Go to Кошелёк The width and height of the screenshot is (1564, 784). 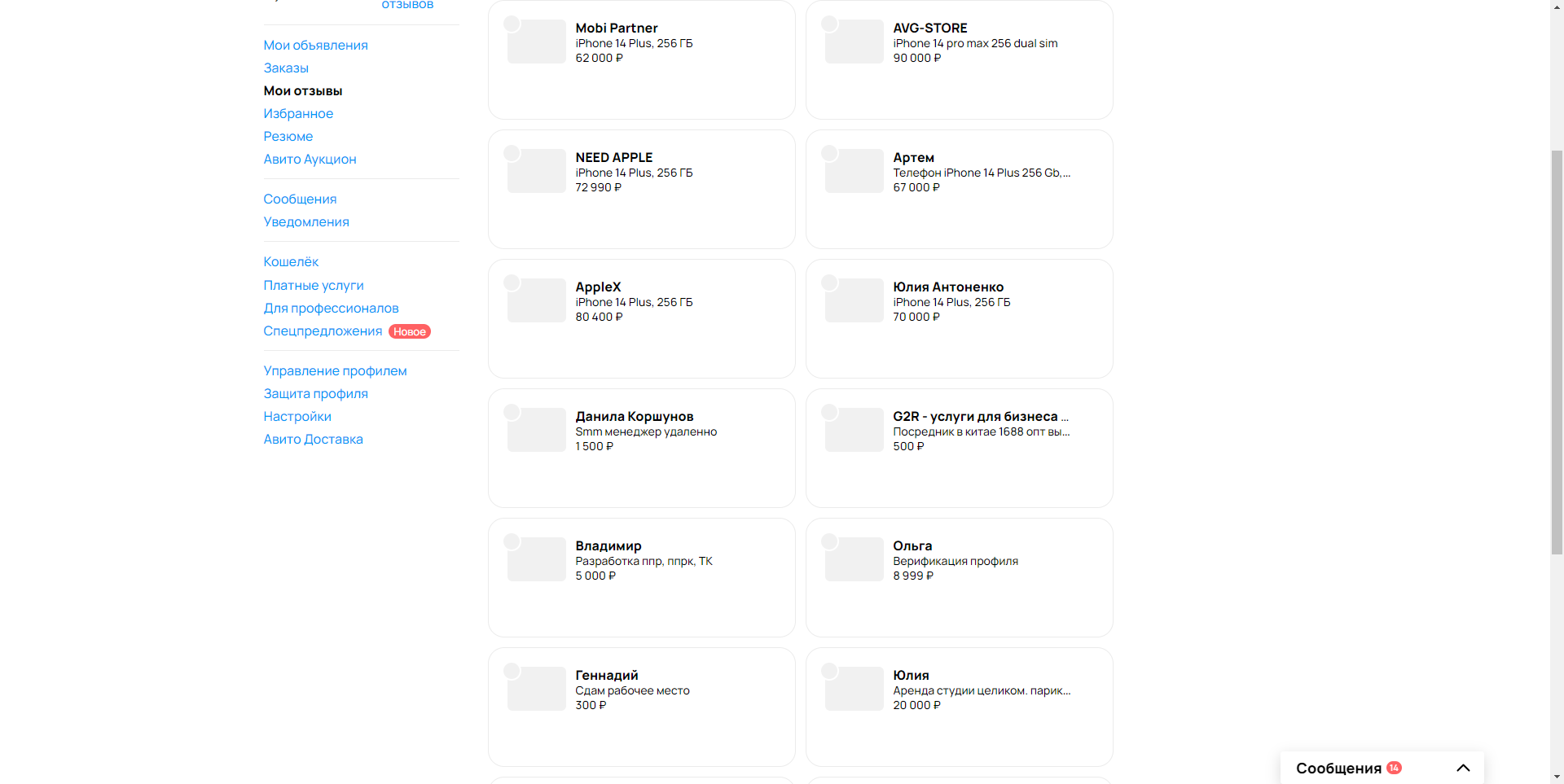click(291, 261)
